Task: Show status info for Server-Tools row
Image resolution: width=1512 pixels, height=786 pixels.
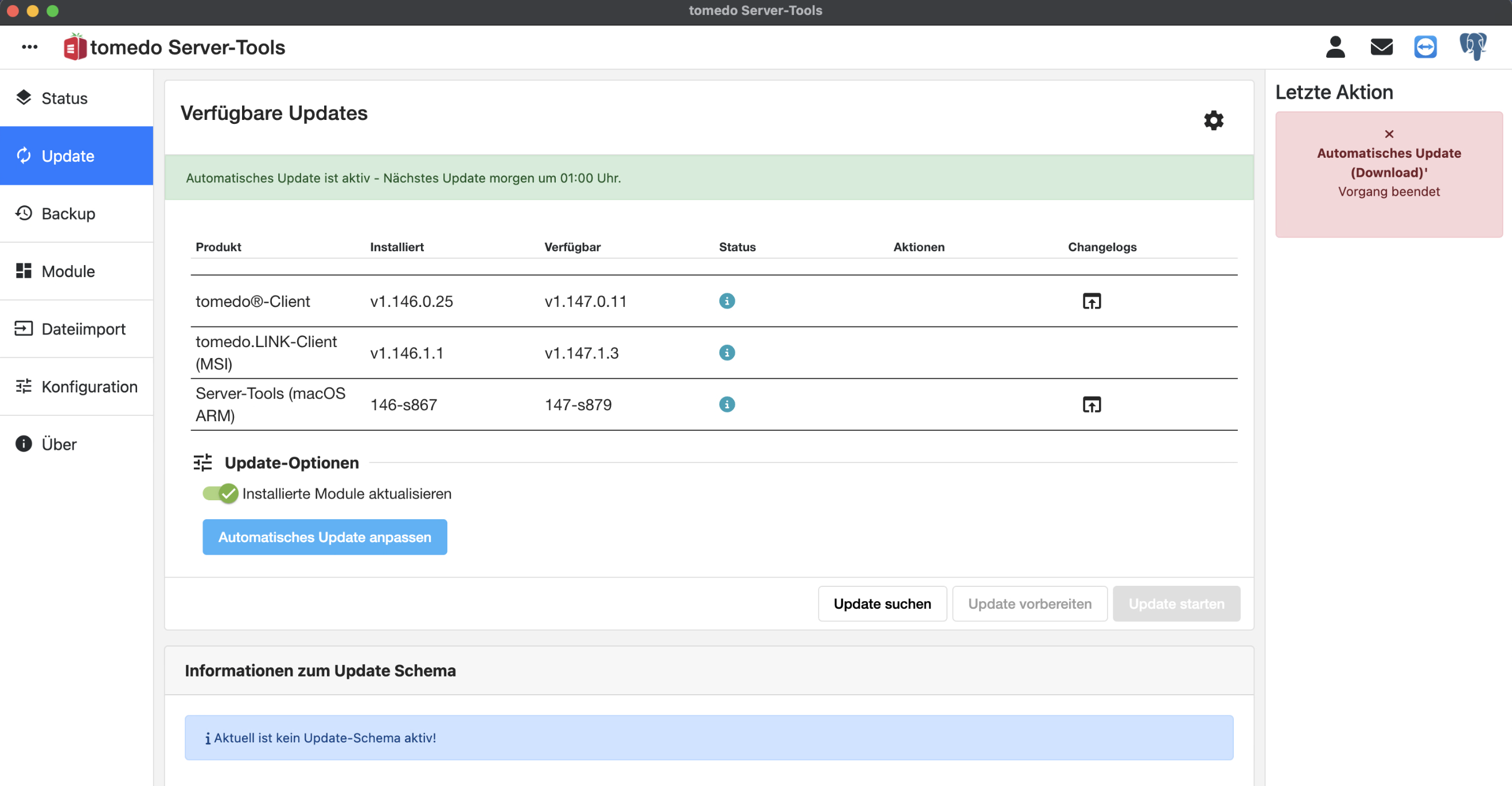Action: (727, 404)
